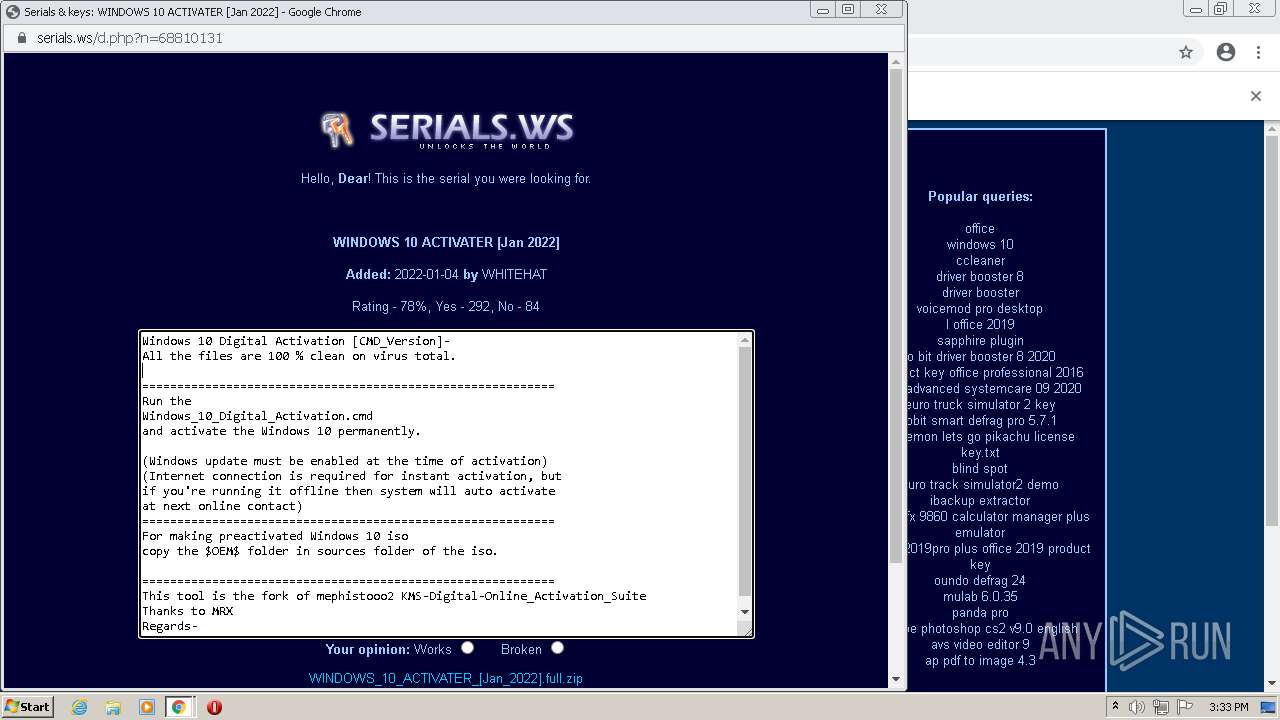Image resolution: width=1280 pixels, height=720 pixels.
Task: Dismiss the bar with the X in background window
Action: click(1256, 96)
